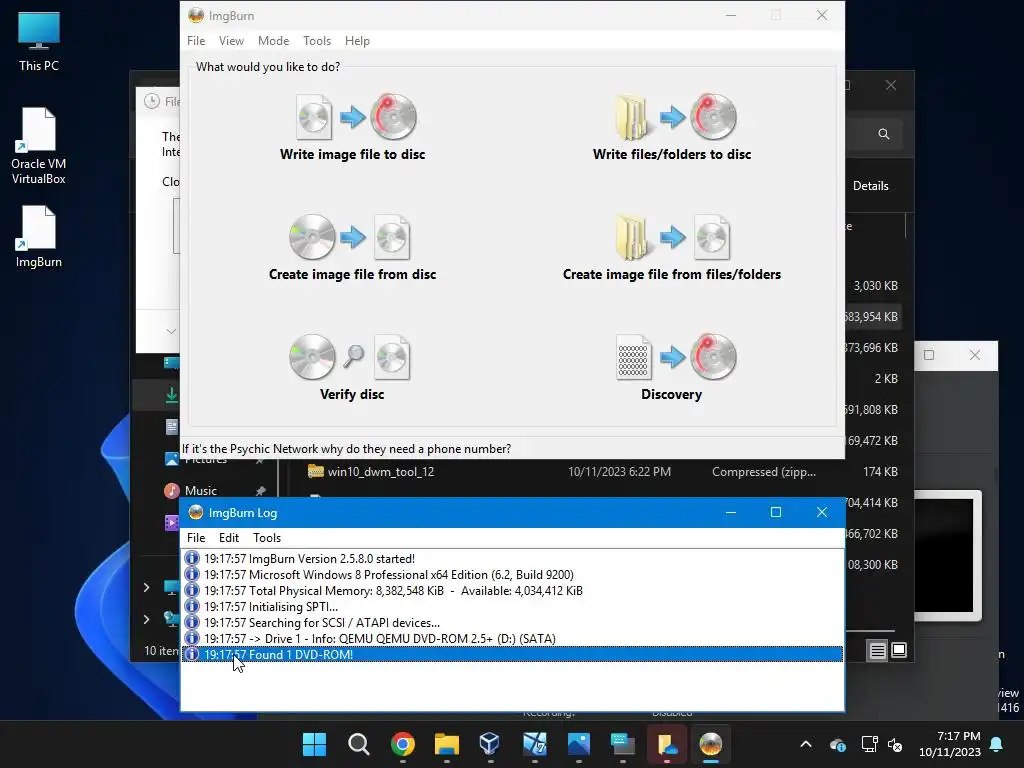Select Create image file from files/folders

tap(672, 248)
